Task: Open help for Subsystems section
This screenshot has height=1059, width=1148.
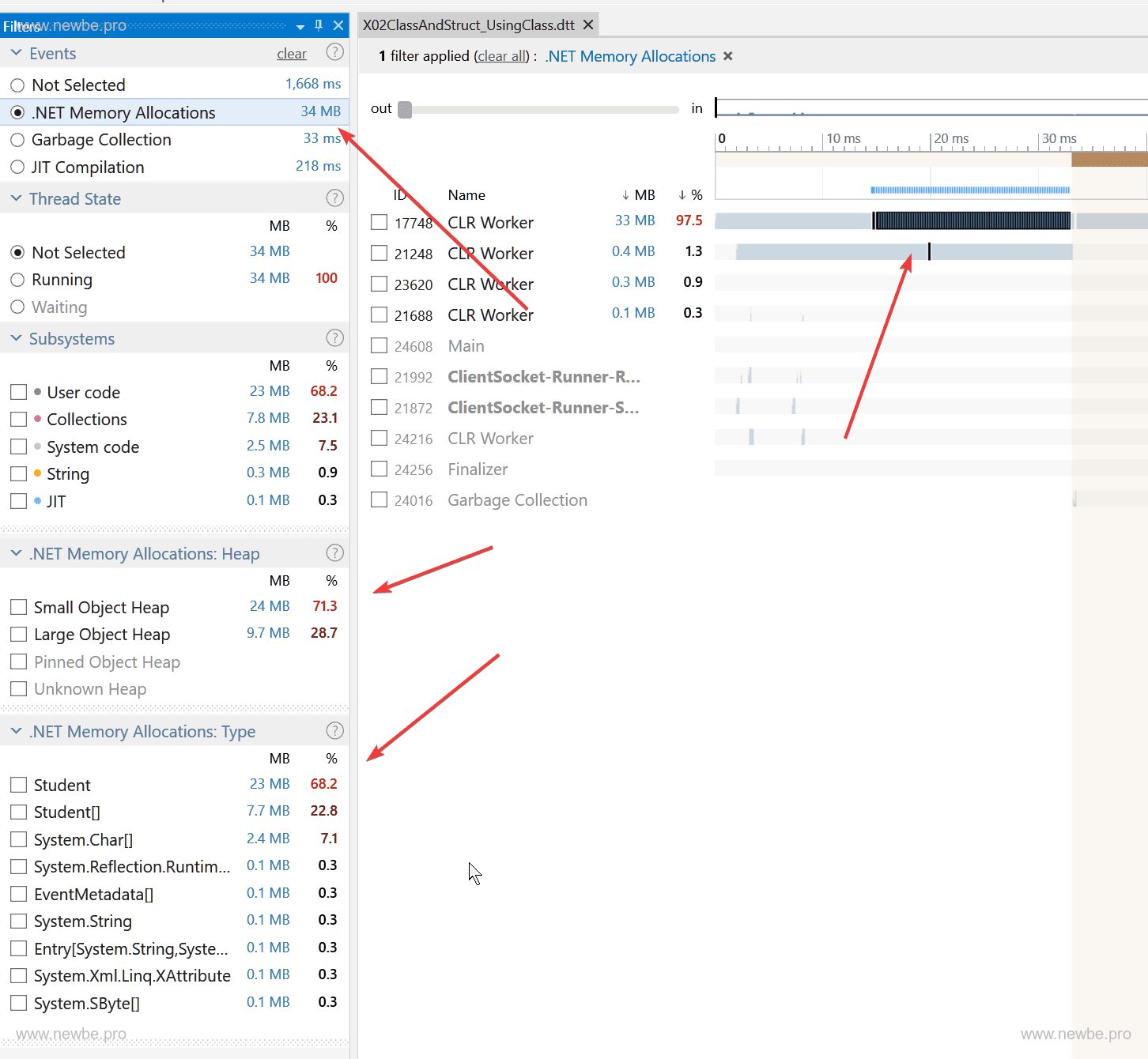Action: [x=334, y=337]
